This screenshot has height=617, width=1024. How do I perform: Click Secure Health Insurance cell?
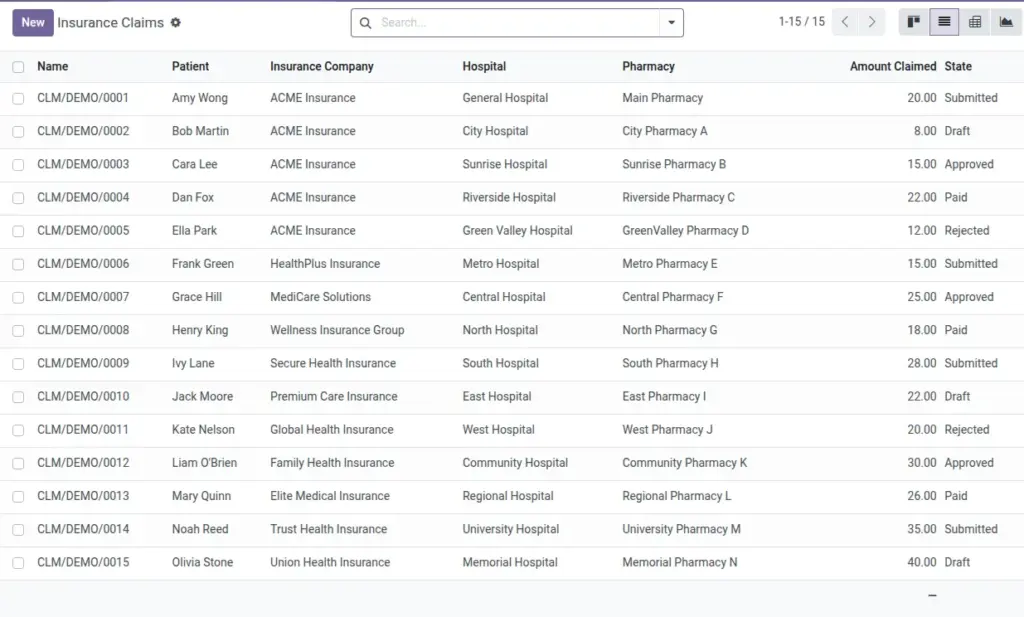[333, 363]
